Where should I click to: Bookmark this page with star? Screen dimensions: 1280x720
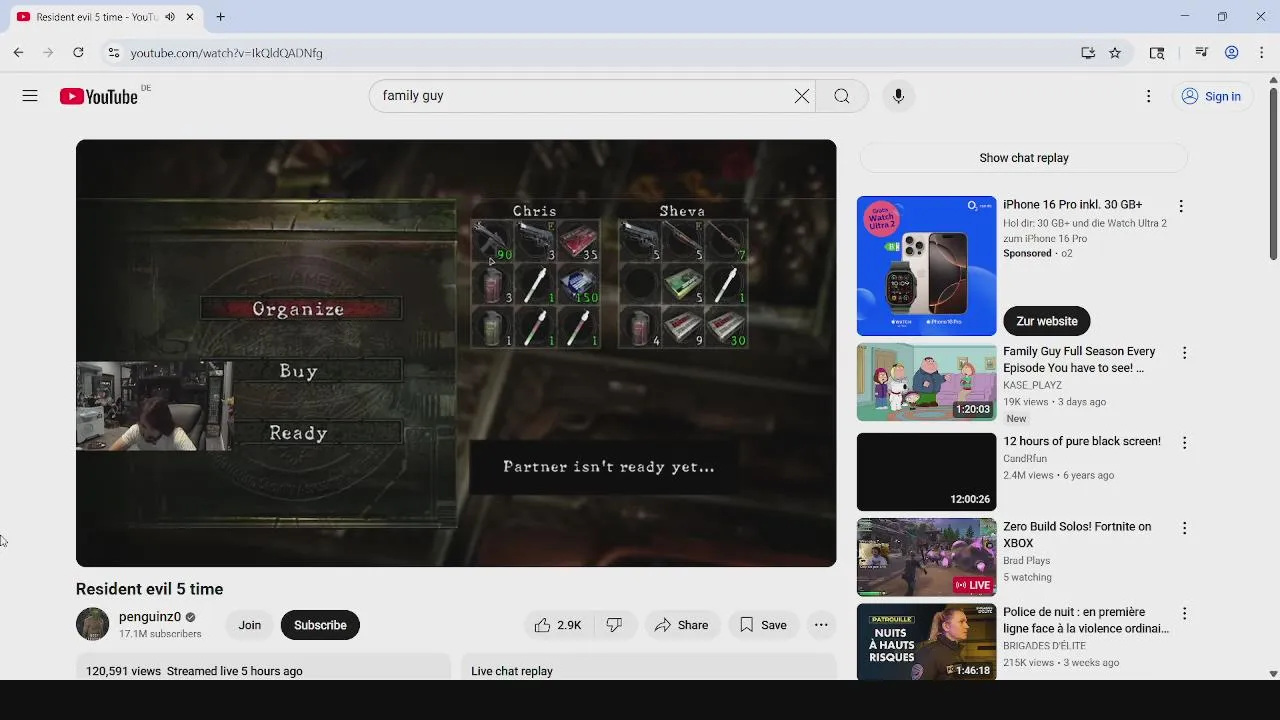(x=1115, y=53)
